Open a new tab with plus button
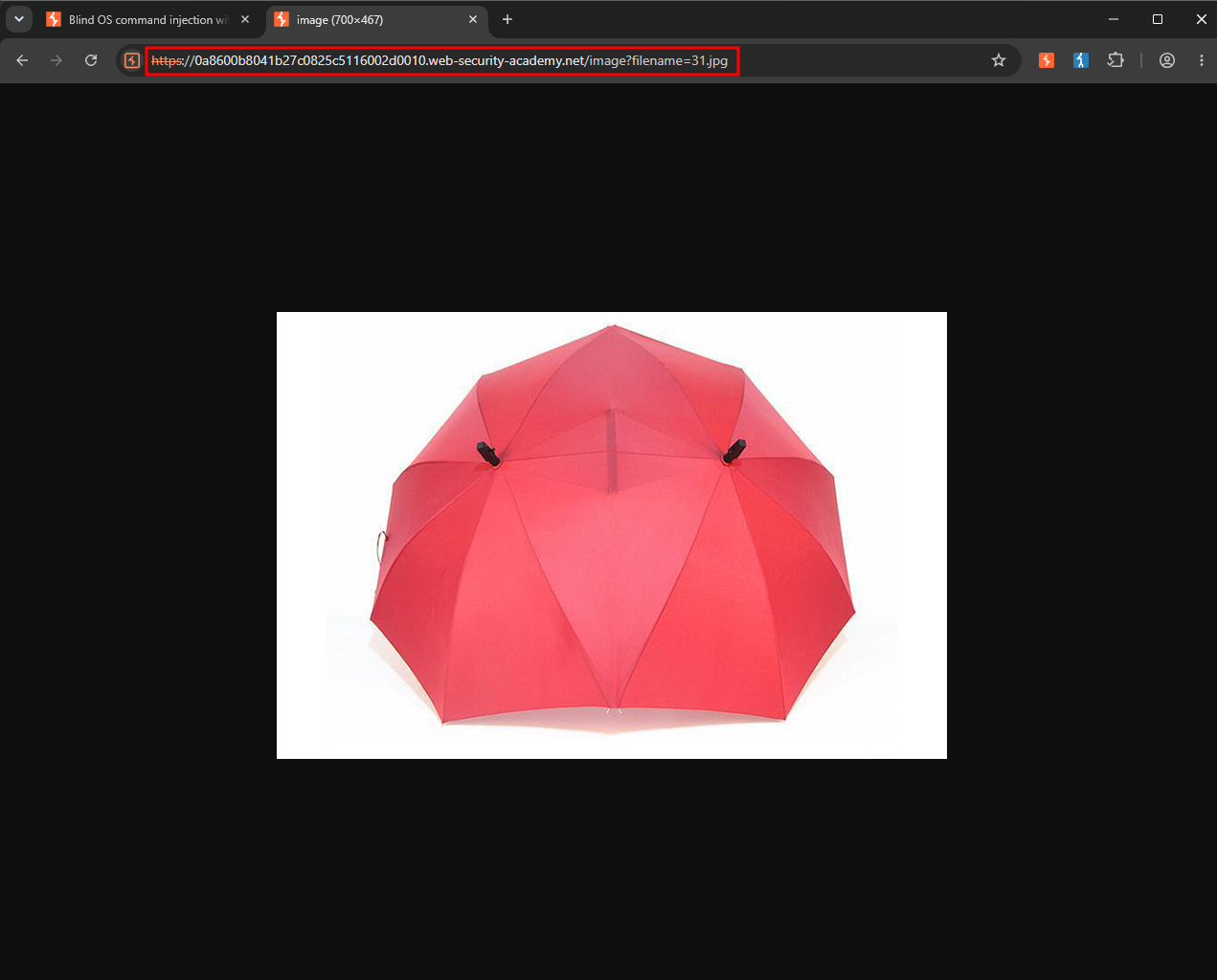Image resolution: width=1217 pixels, height=980 pixels. point(507,19)
